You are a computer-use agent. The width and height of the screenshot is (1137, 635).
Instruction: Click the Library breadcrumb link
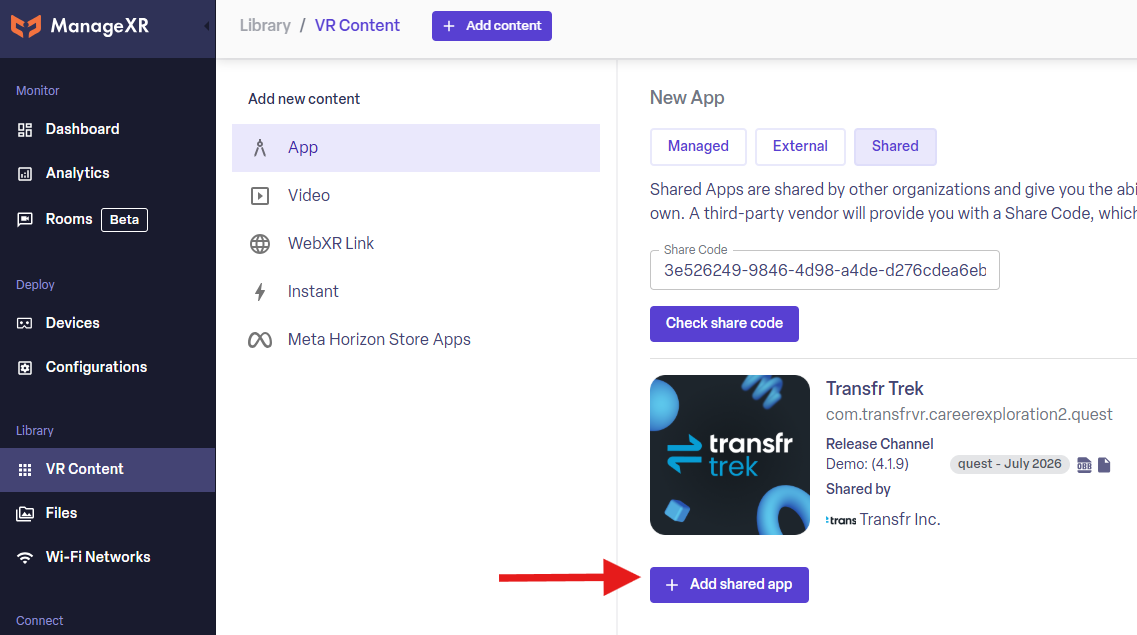coord(265,25)
